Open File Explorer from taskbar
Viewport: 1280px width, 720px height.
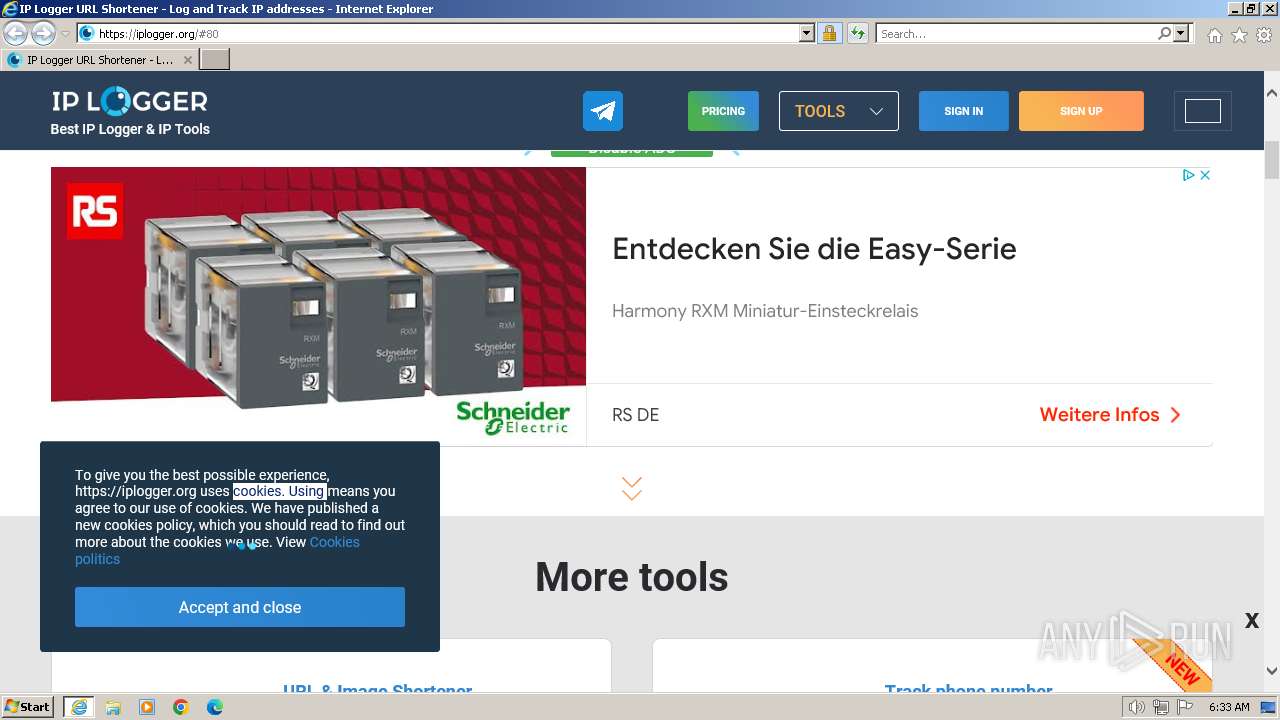113,707
